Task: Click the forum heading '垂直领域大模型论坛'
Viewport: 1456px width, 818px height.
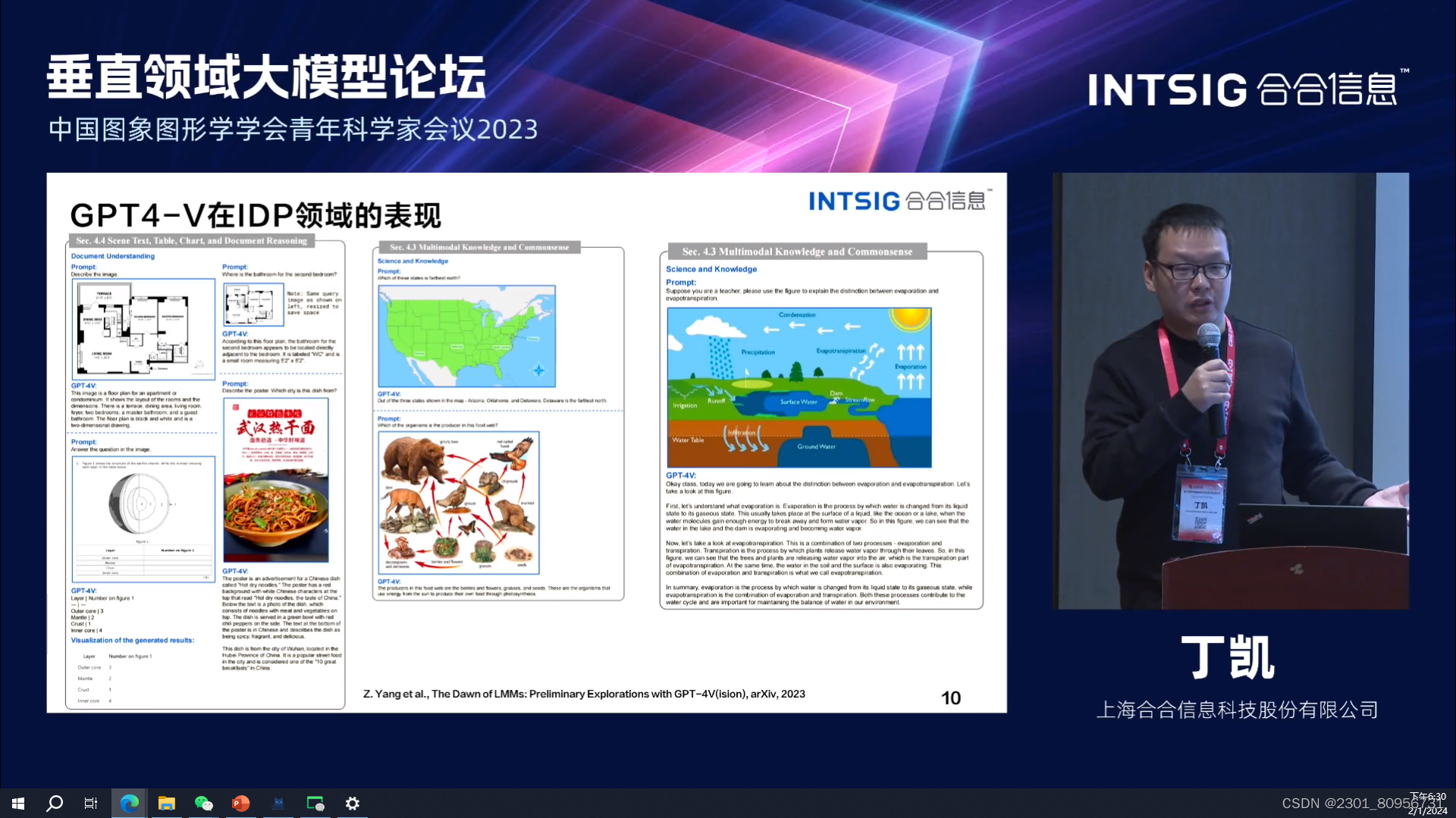Action: (x=266, y=77)
